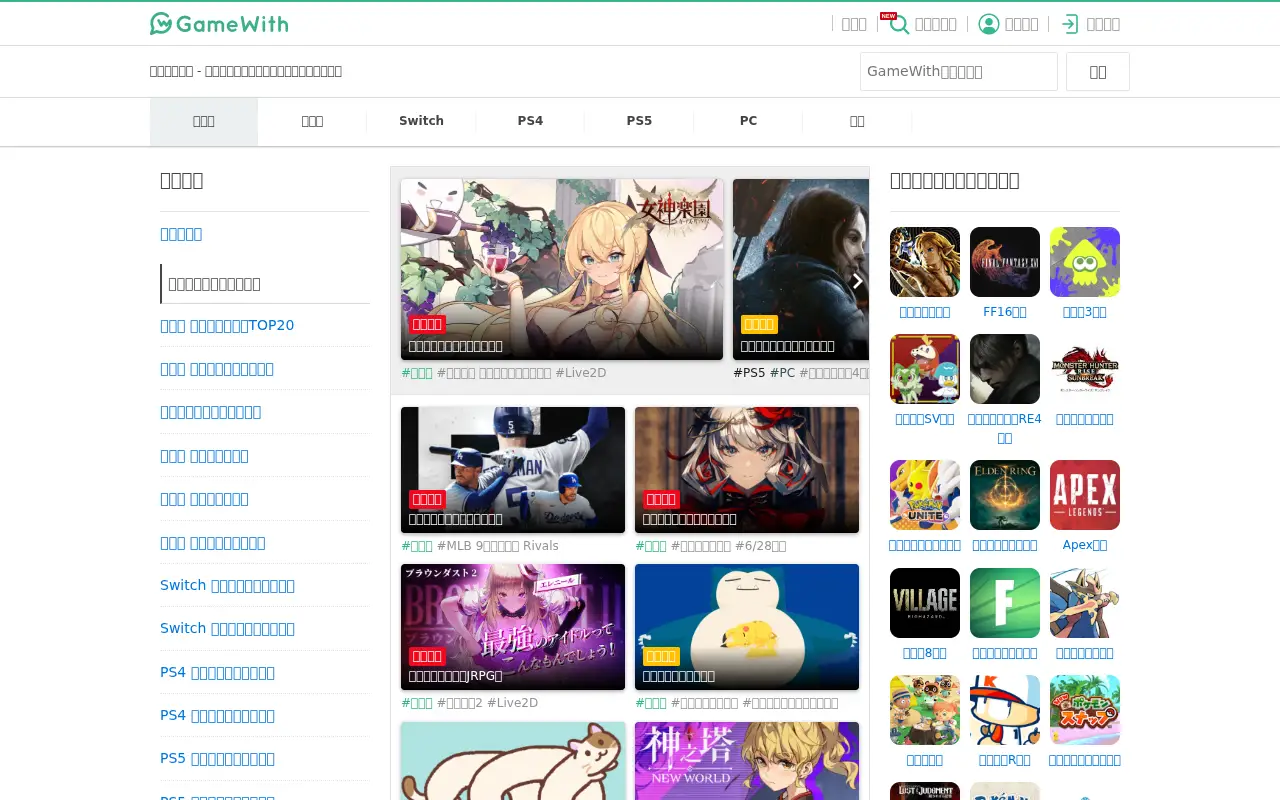Open the green Fortnite F icon

1005,603
